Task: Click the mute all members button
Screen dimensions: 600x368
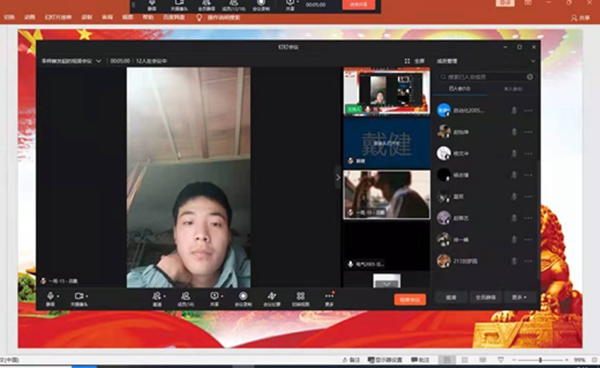Action: (486, 297)
